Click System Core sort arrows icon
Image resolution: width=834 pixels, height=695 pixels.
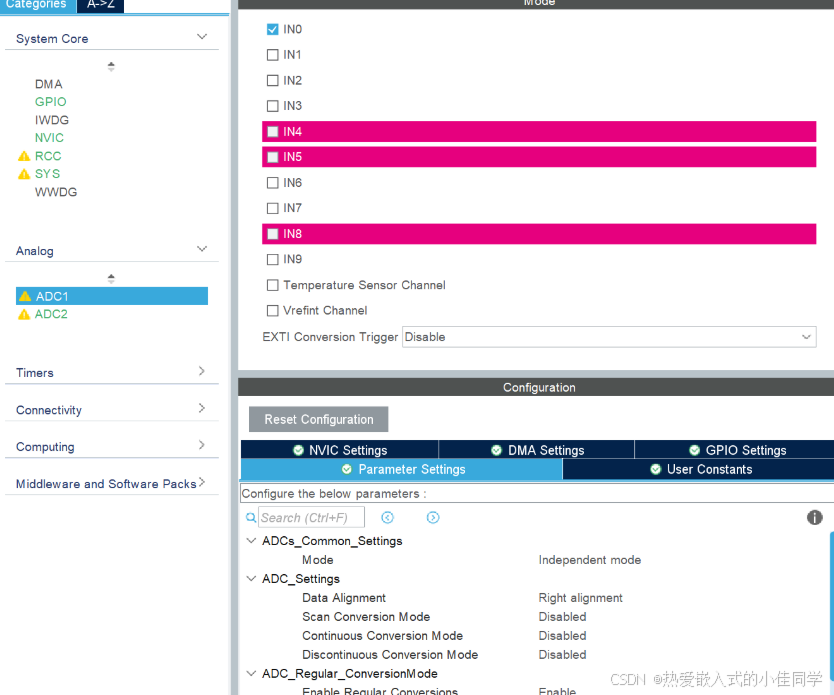click(111, 66)
